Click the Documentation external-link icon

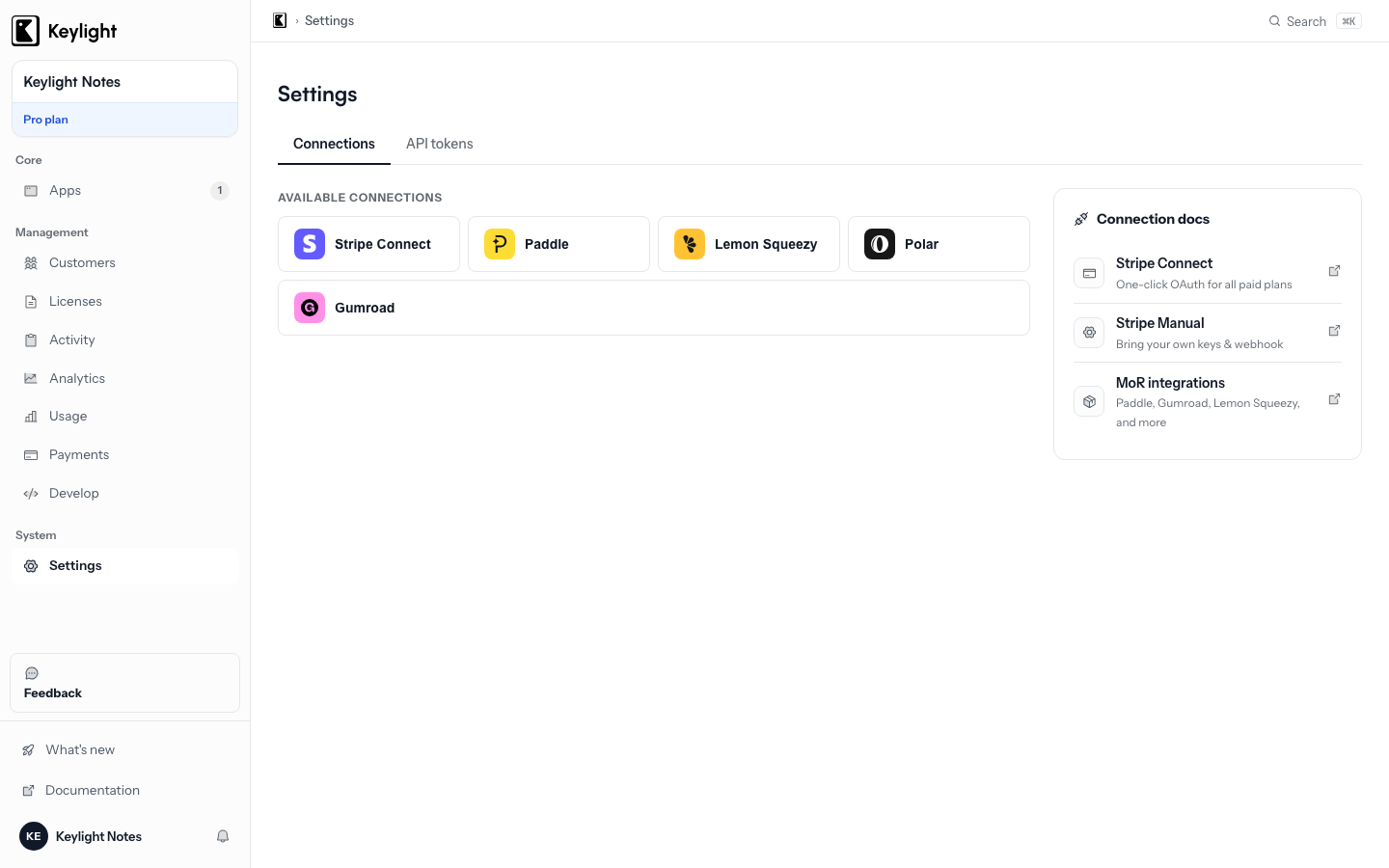point(29,791)
